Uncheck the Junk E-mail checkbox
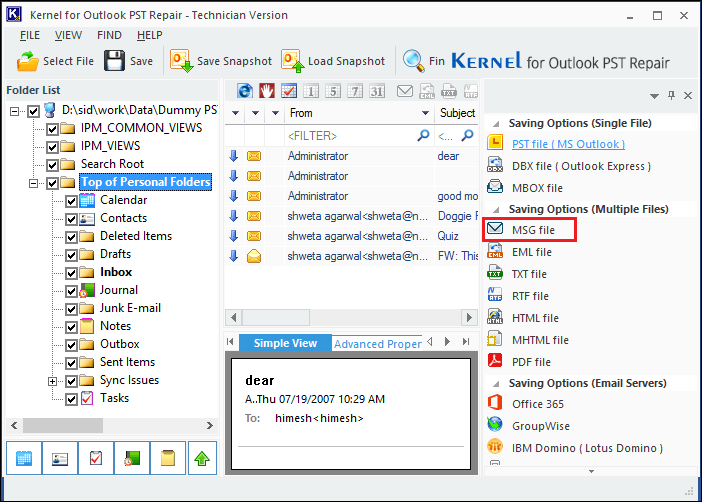This screenshot has height=502, width=702. [71, 309]
